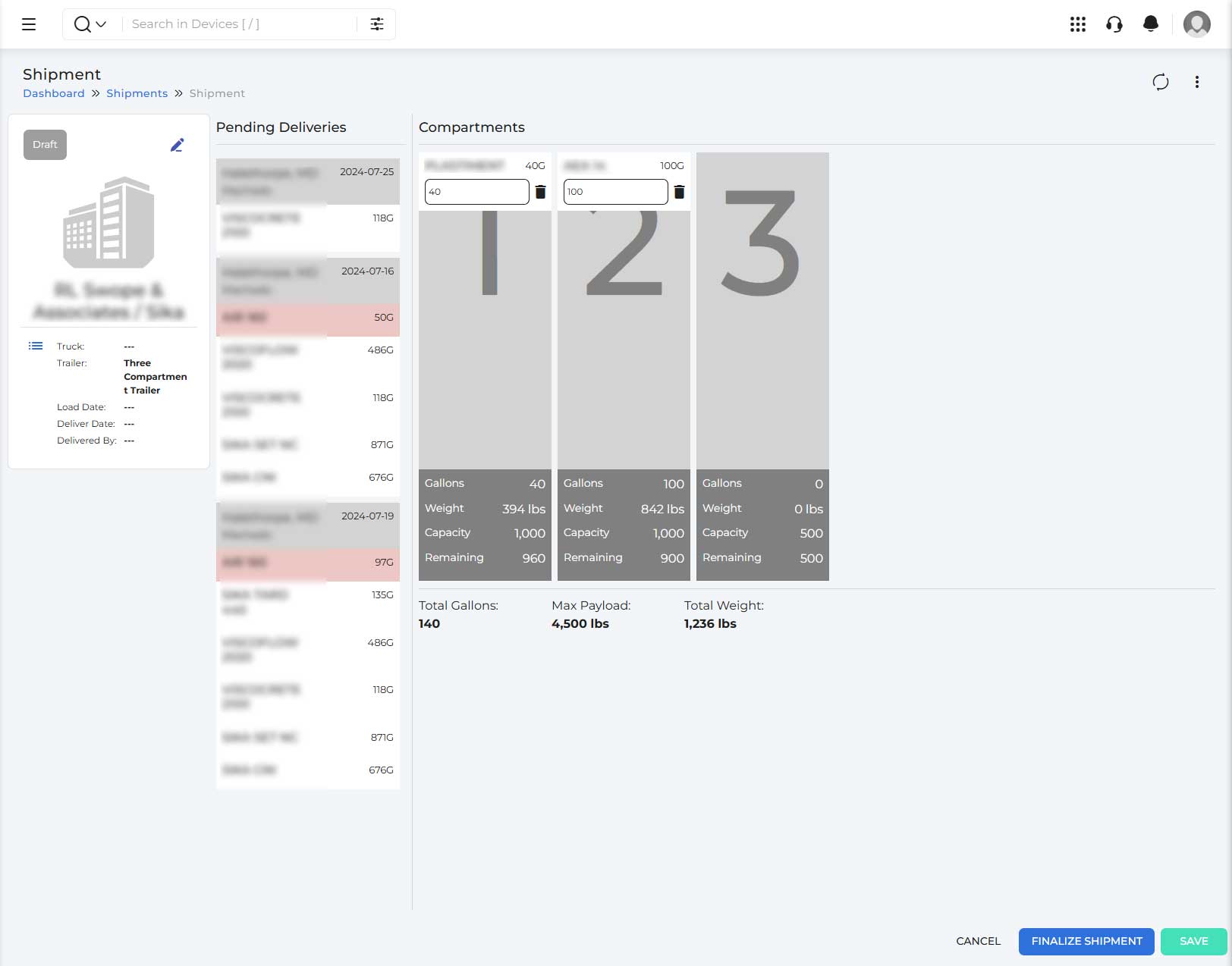Click the Three Compartment Trailer value
1232x966 pixels.
pyautogui.click(x=156, y=377)
